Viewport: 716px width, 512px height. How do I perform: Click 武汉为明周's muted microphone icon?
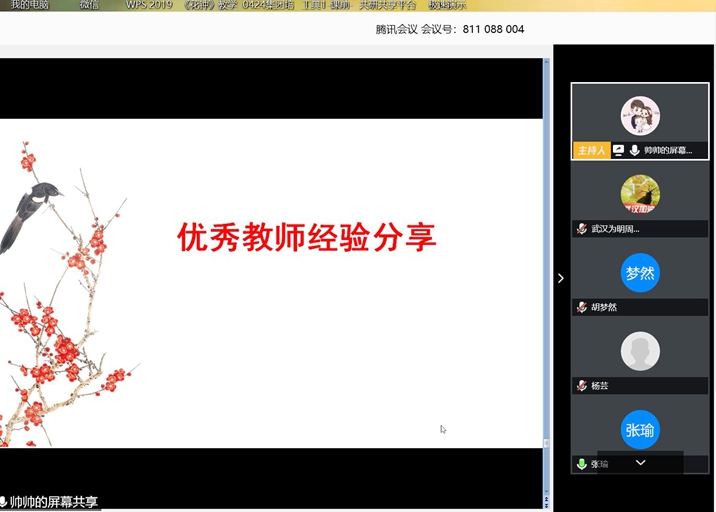pyautogui.click(x=581, y=229)
